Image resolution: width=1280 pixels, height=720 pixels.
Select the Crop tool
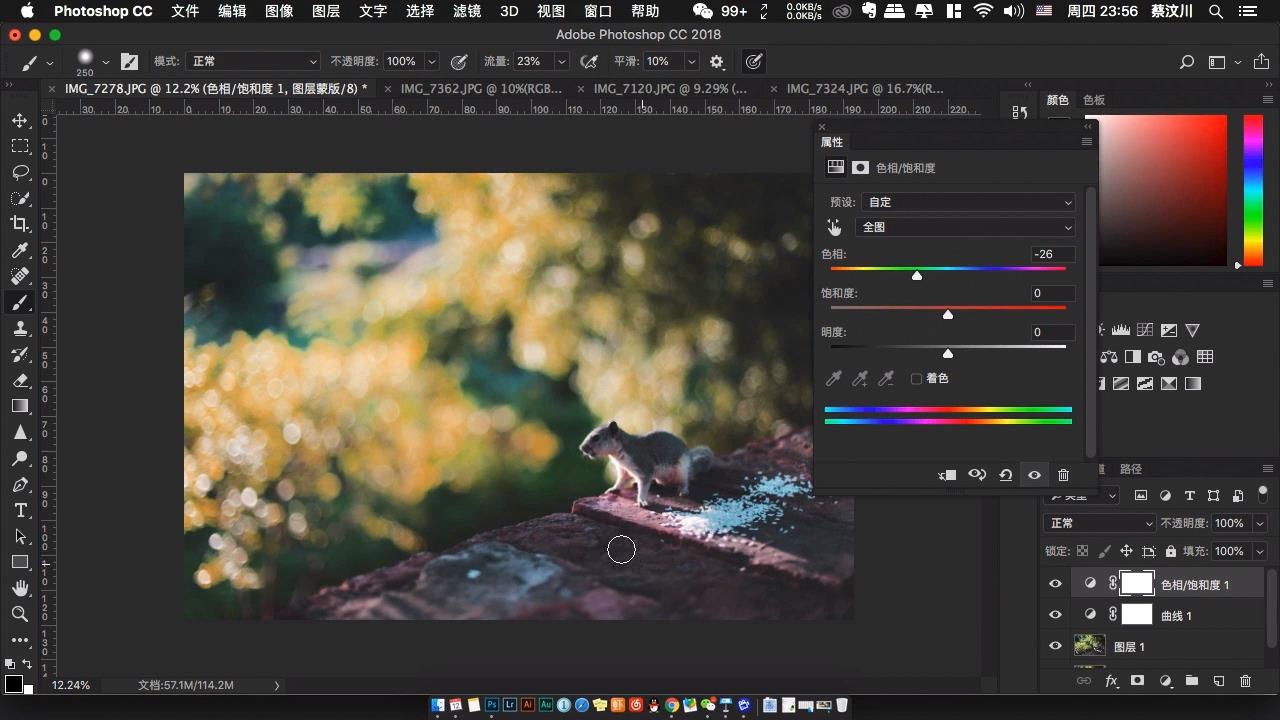pyautogui.click(x=20, y=224)
